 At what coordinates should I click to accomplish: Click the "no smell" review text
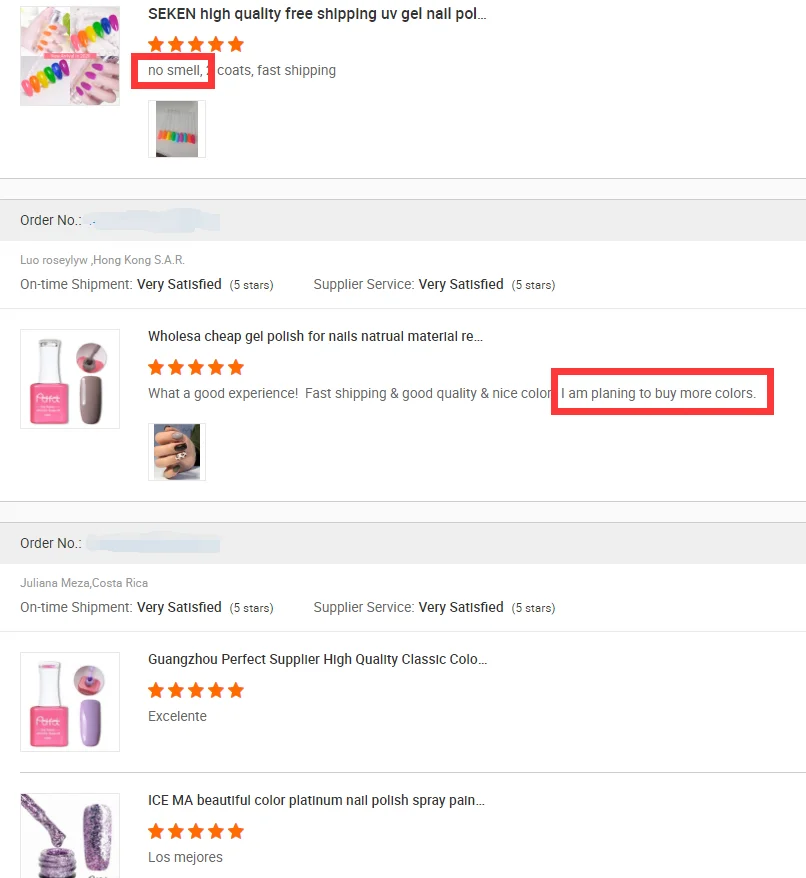(x=174, y=71)
